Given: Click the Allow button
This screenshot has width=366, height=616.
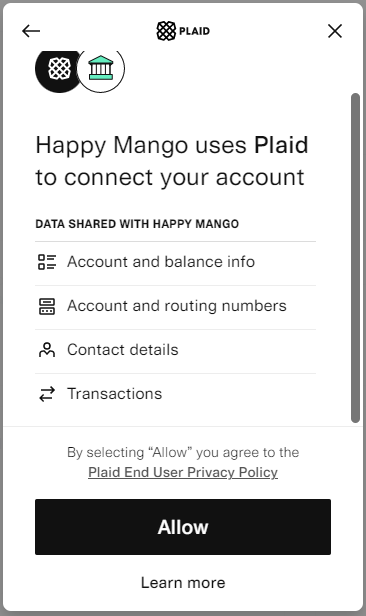Looking at the screenshot, I should click(x=183, y=527).
